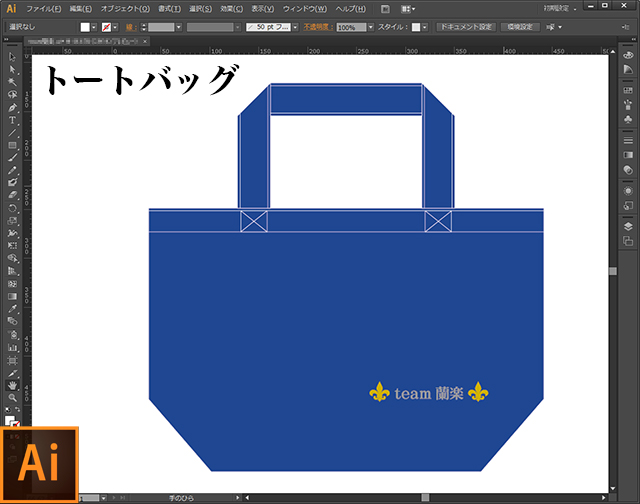Image resolution: width=640 pixels, height=504 pixels.
Task: Select the Mesh tool
Action: 12,284
